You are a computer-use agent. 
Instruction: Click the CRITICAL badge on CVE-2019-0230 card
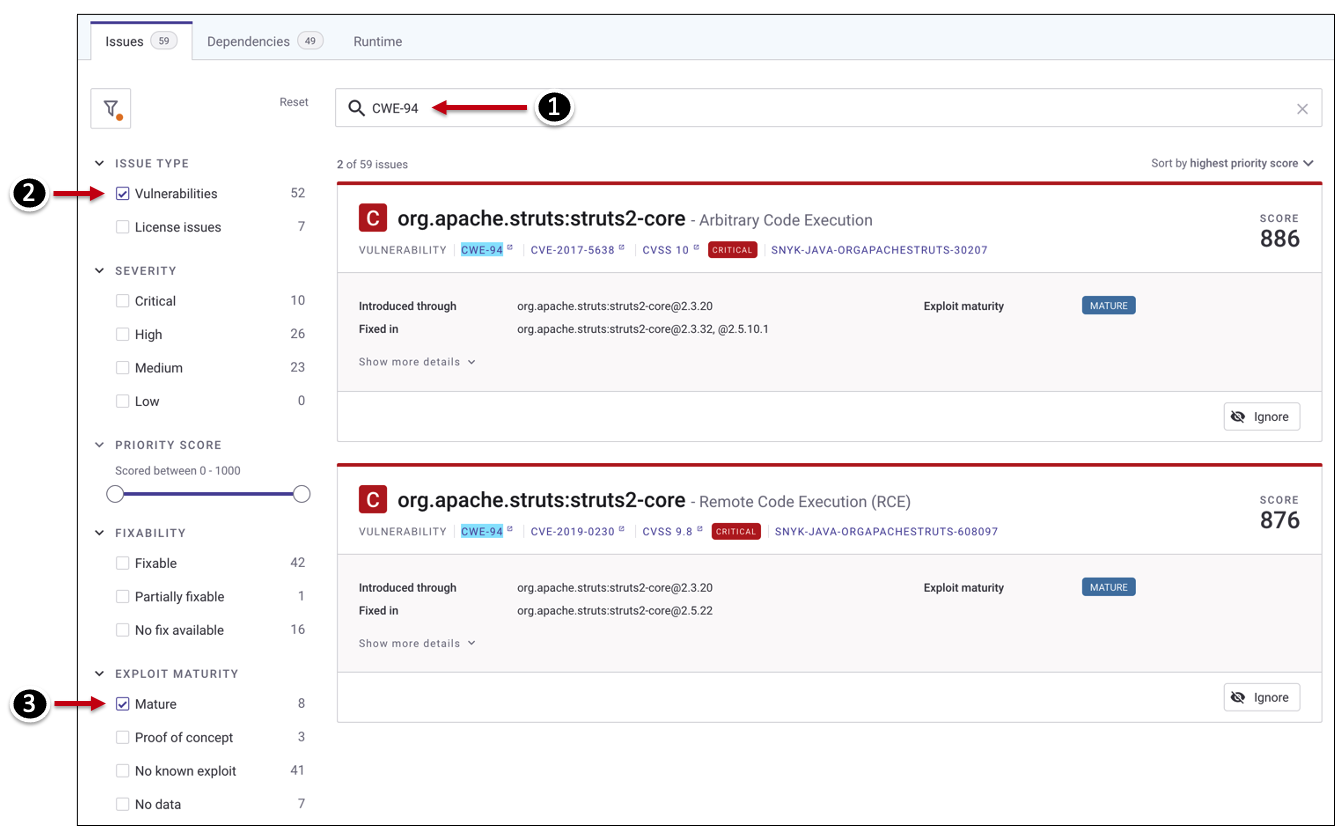click(x=736, y=532)
